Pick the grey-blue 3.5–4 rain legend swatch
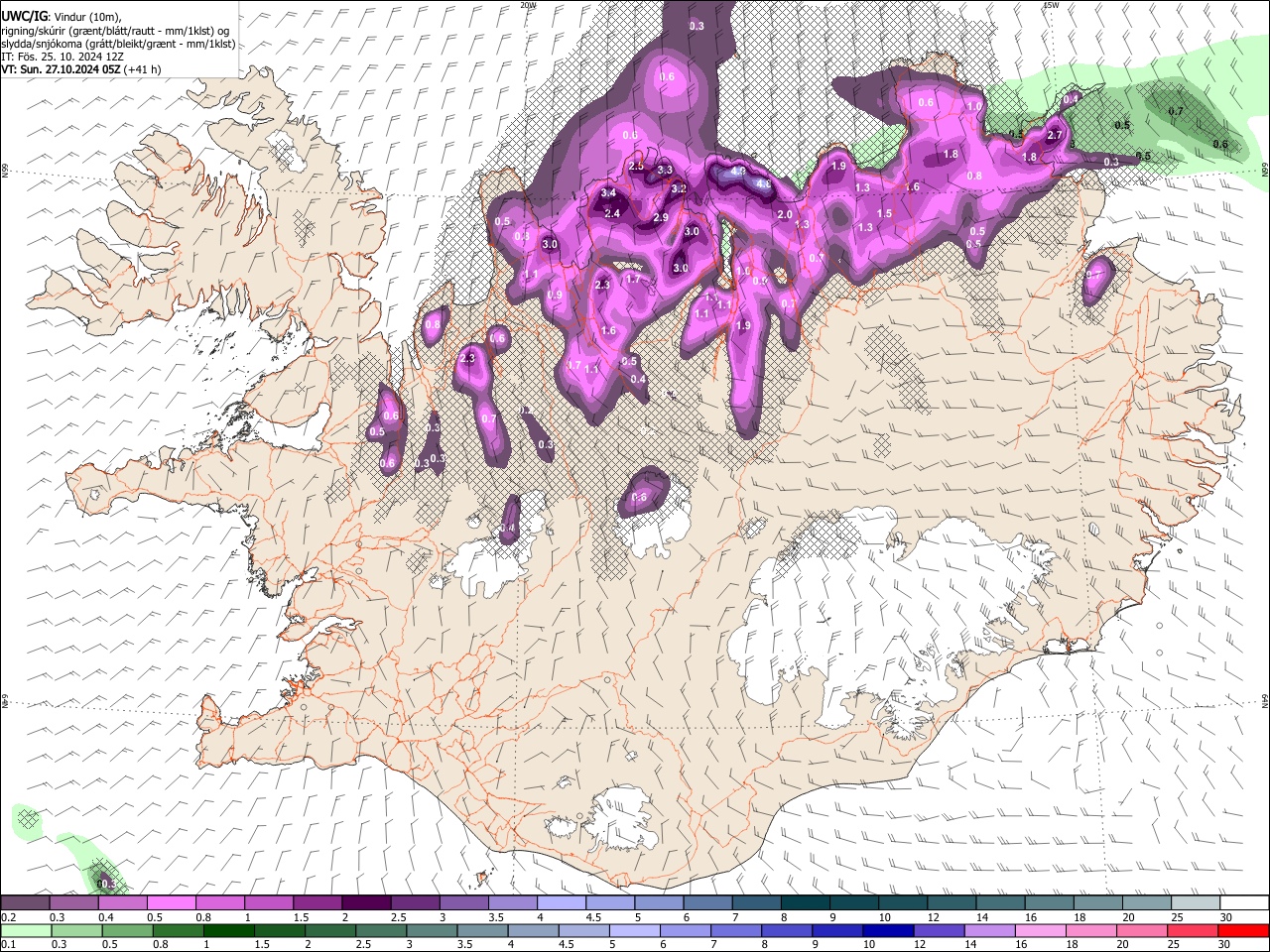This screenshot has width=1270, height=952. click(482, 930)
